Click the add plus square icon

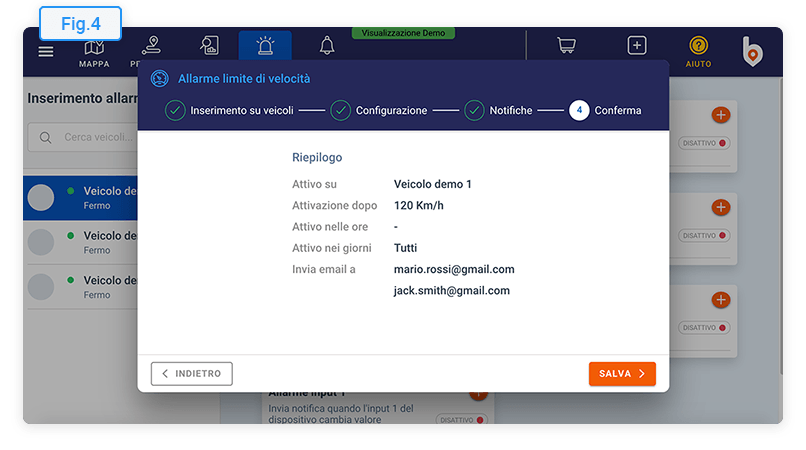click(637, 46)
